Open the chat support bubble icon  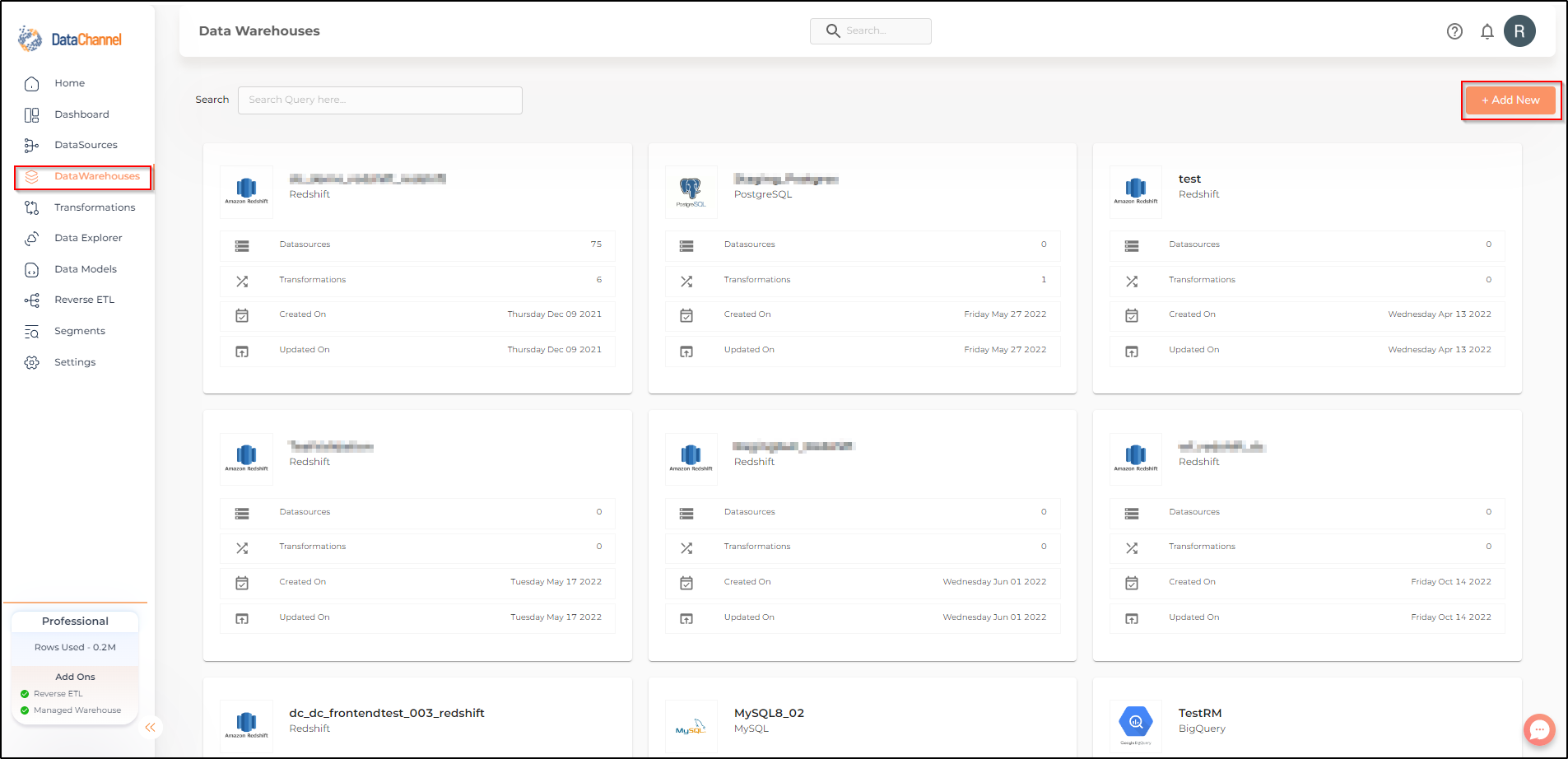(1538, 729)
